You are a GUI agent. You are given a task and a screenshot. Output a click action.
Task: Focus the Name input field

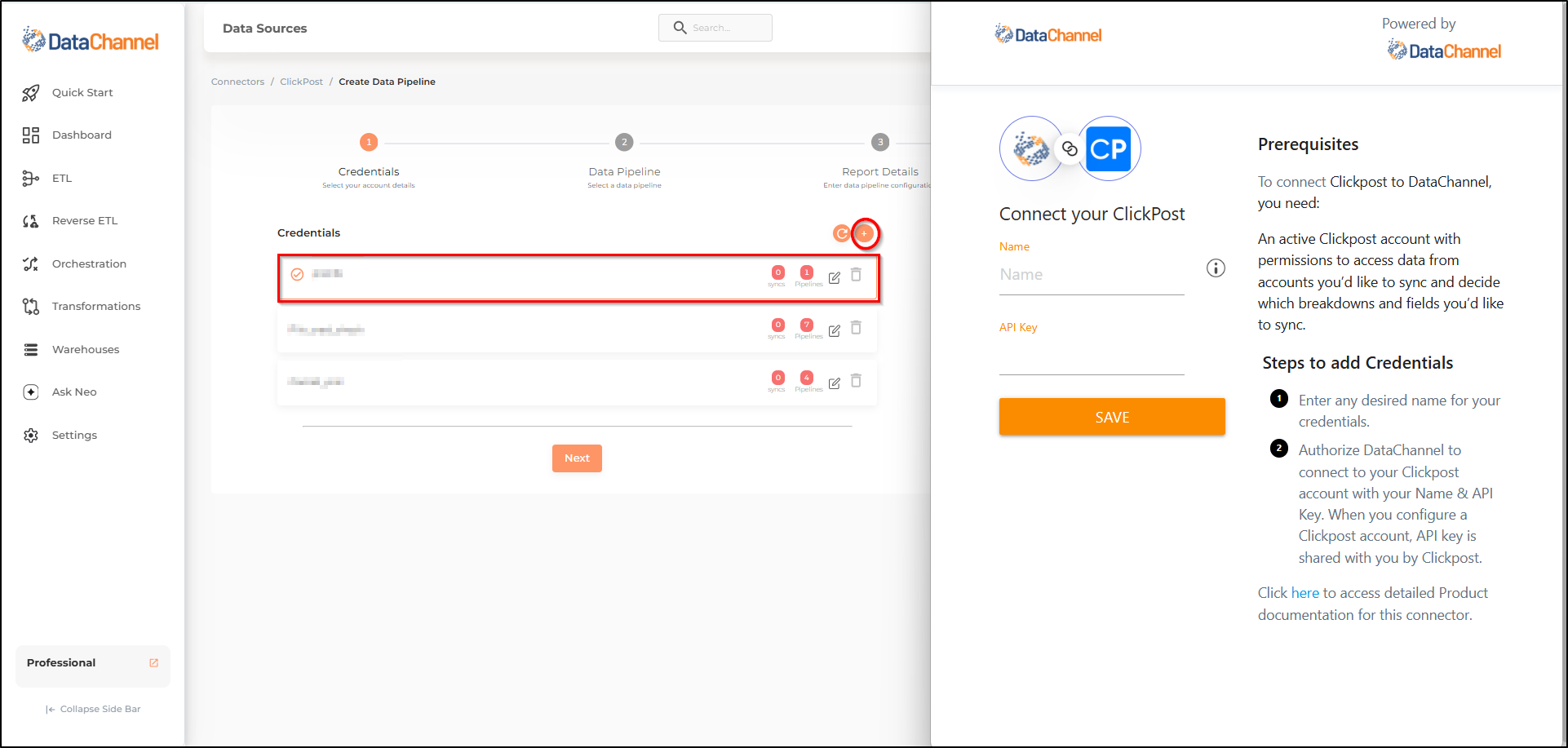coord(1092,276)
